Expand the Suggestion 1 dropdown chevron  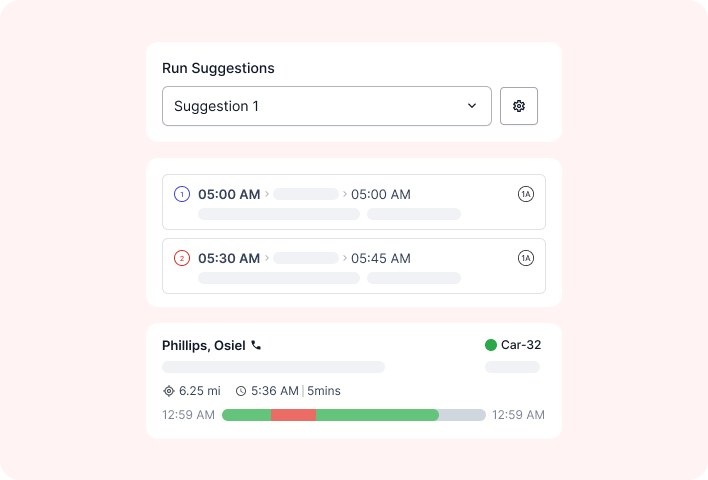(x=472, y=106)
